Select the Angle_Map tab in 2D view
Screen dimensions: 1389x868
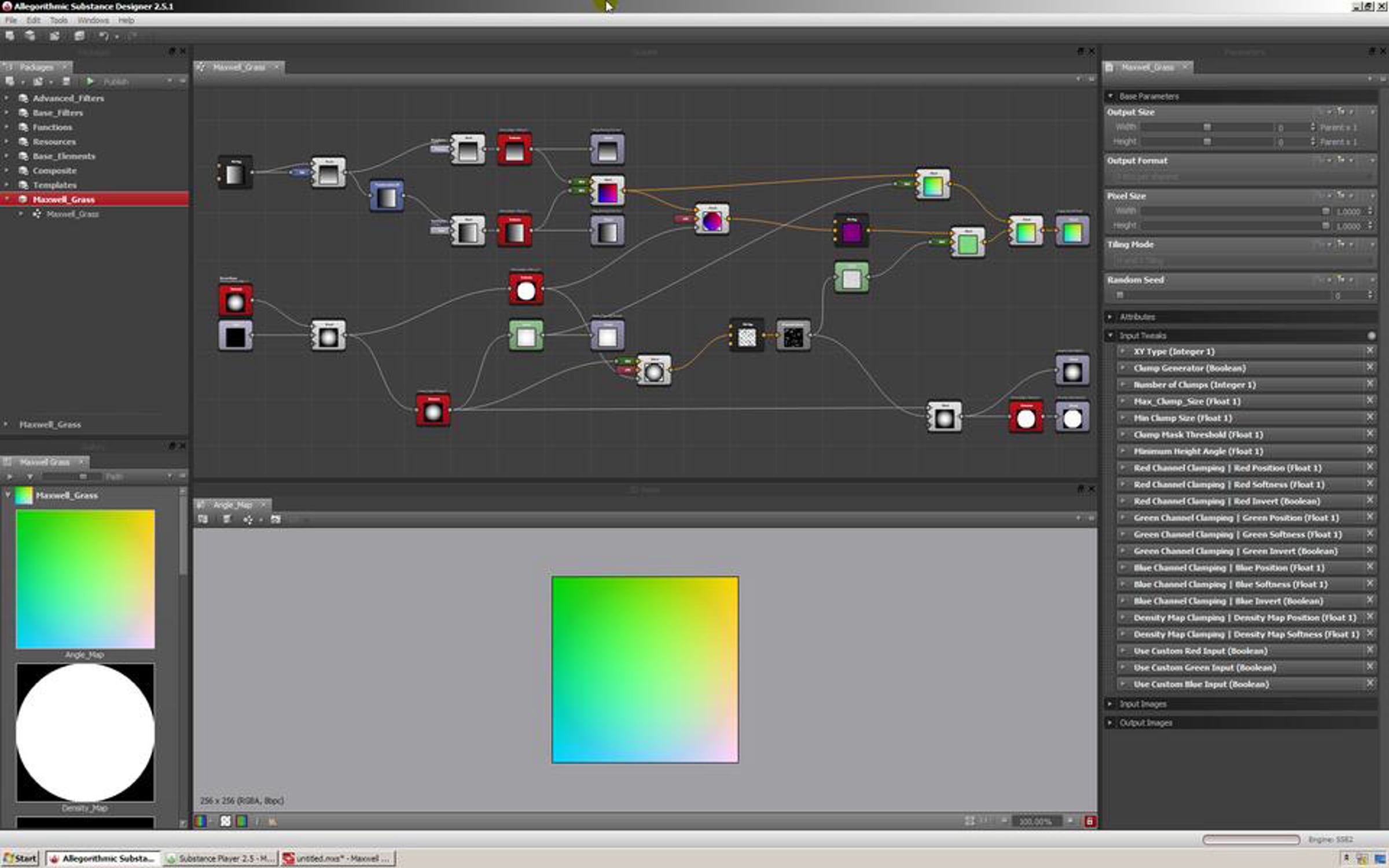[x=233, y=505]
